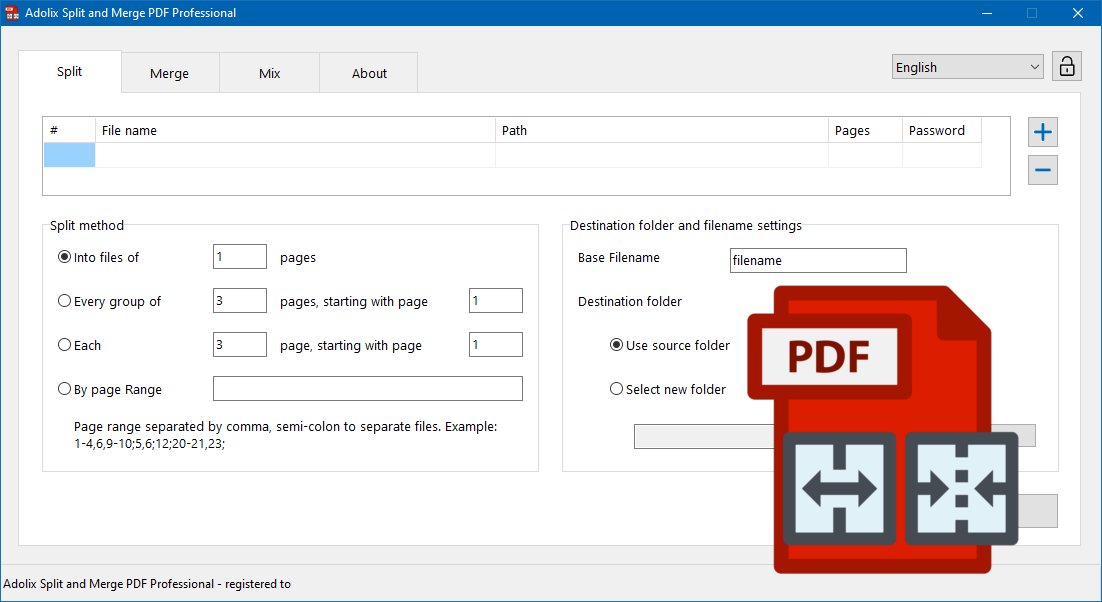Click the Adolix app icon in title bar
Viewport: 1102px width, 602px height.
tap(12, 13)
